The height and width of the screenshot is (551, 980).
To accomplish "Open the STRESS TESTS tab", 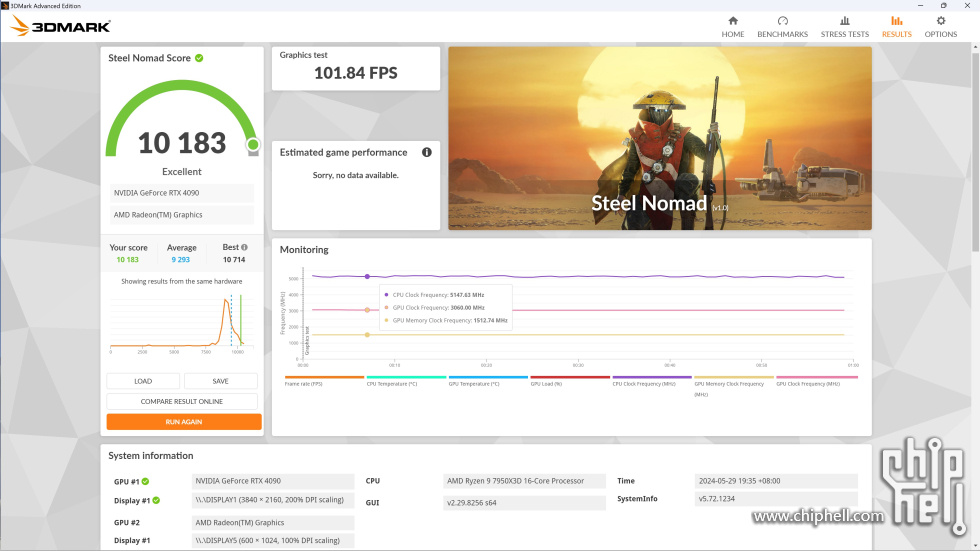I will click(x=844, y=27).
